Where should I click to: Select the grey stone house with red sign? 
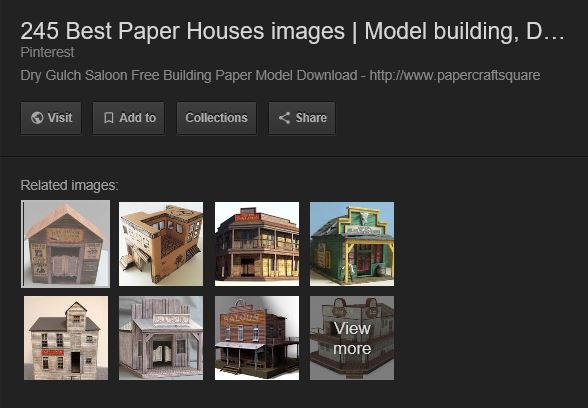(66, 338)
